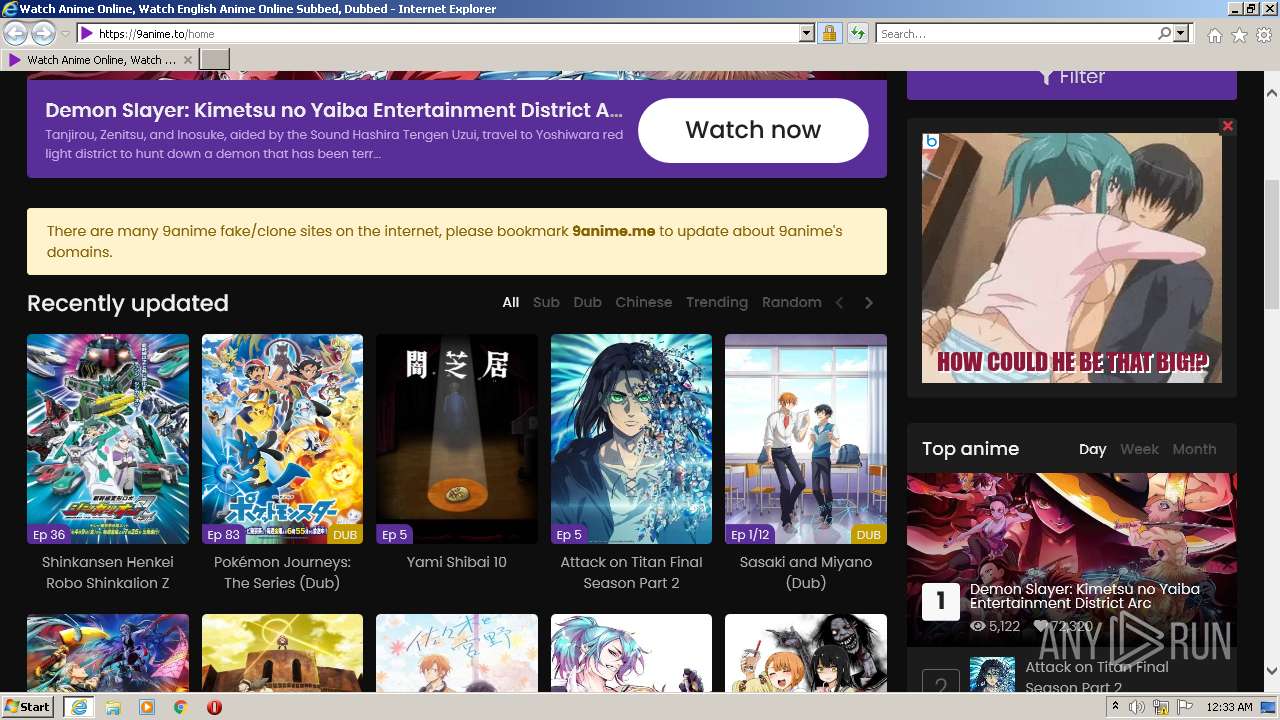Click the network tray icon

pyautogui.click(x=1162, y=707)
